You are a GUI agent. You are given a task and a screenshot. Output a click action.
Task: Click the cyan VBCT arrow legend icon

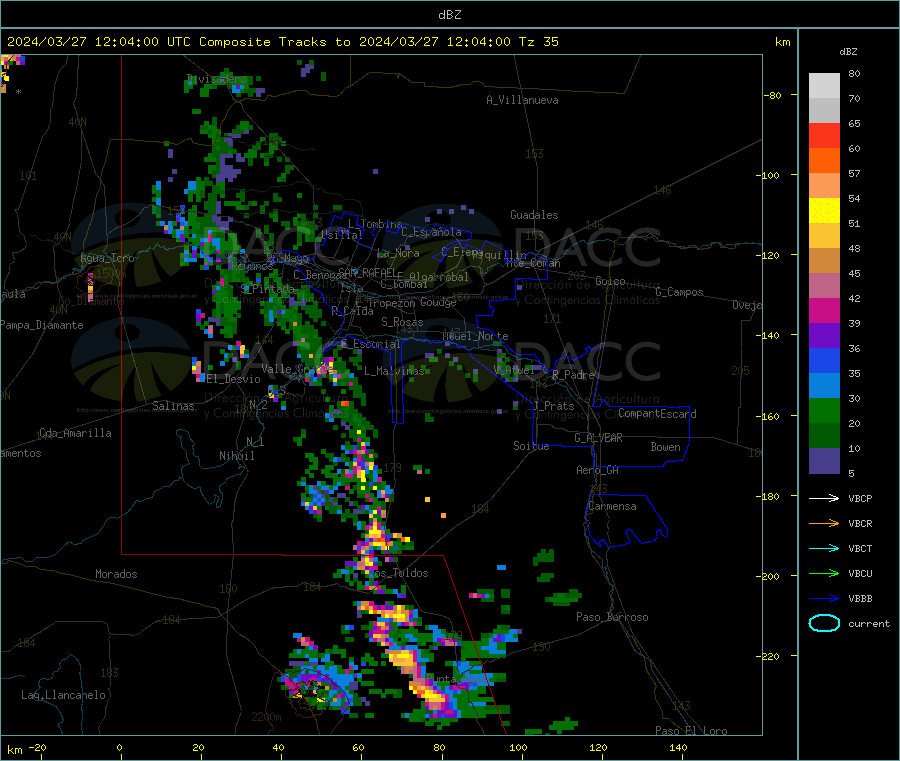[824, 549]
